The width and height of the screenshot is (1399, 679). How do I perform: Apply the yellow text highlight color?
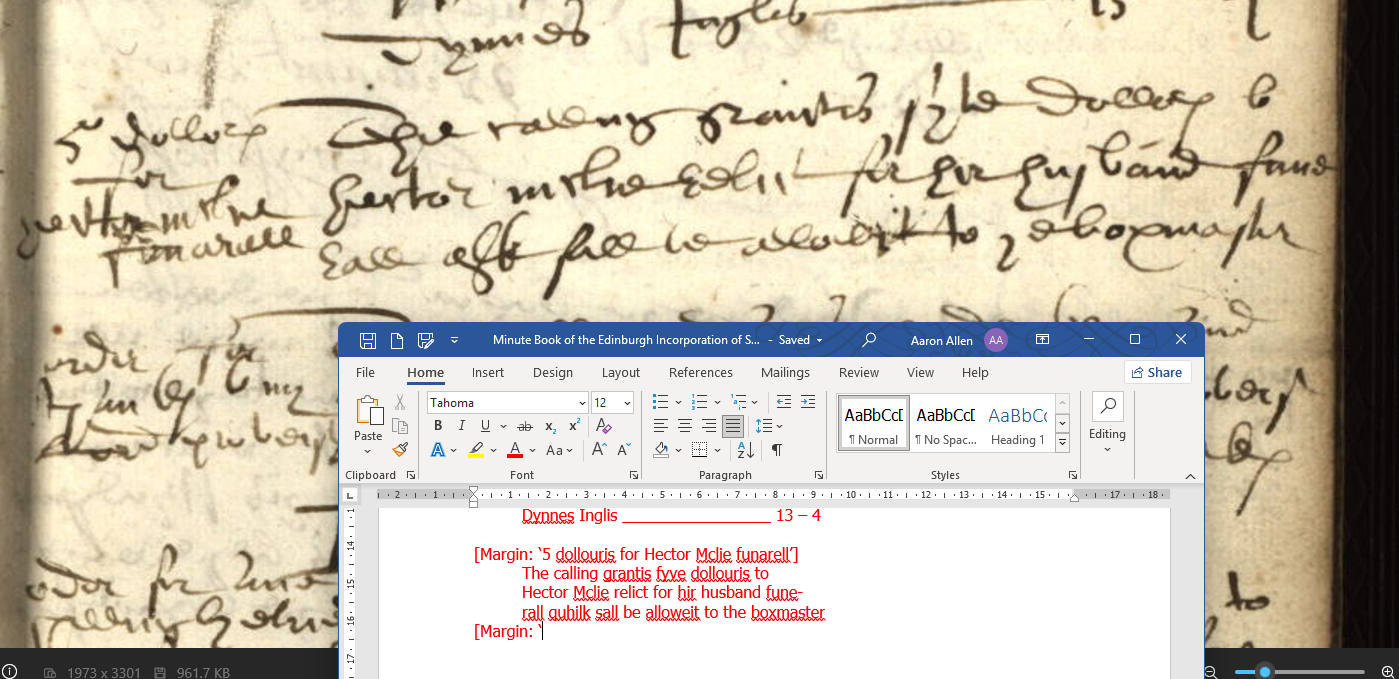coord(476,450)
